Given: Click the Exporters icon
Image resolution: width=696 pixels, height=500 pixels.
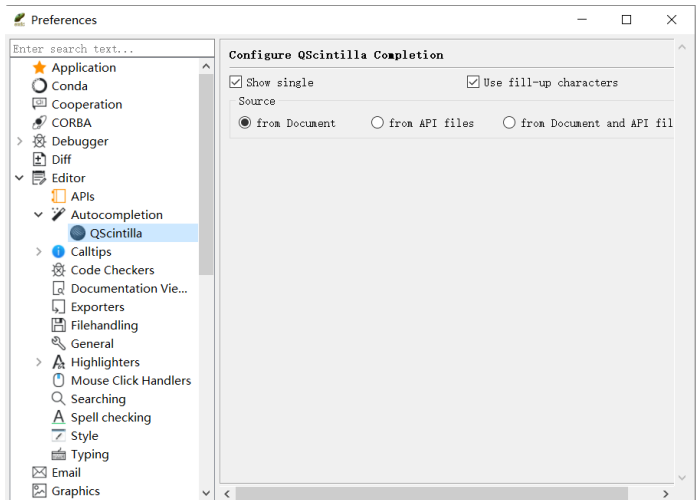Looking at the screenshot, I should tap(58, 307).
